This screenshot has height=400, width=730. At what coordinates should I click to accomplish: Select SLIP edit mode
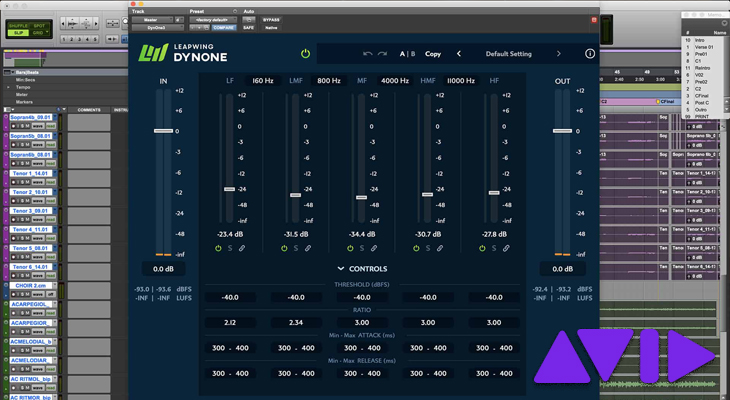tap(18, 33)
